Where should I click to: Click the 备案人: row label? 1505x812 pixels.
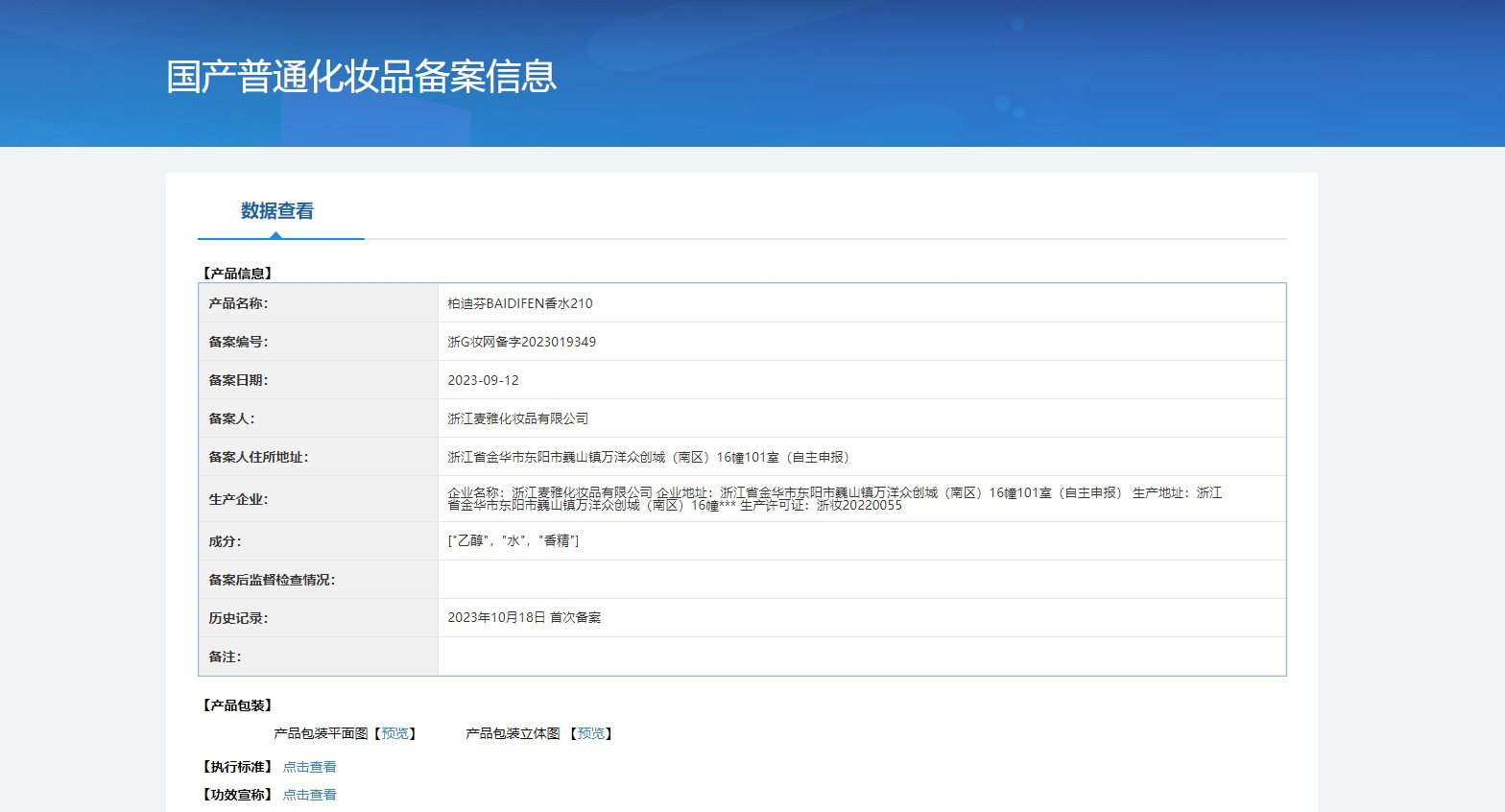tap(231, 418)
